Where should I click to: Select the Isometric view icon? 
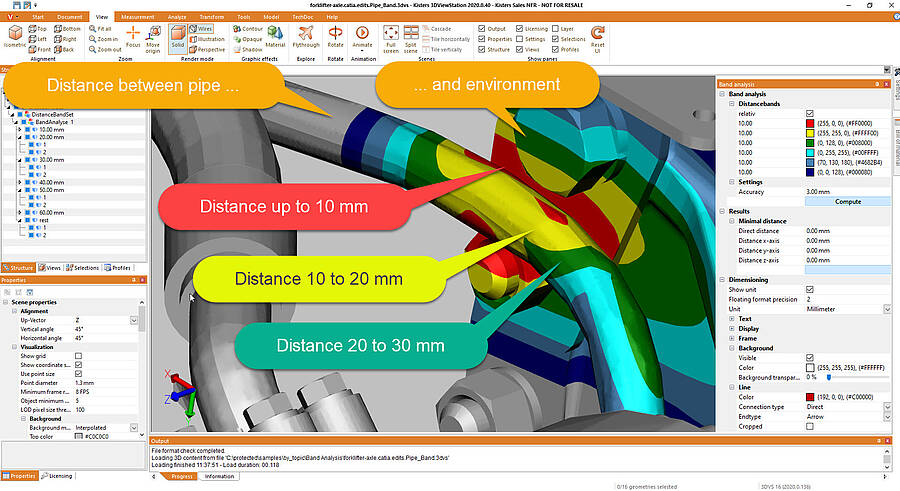pyautogui.click(x=15, y=37)
